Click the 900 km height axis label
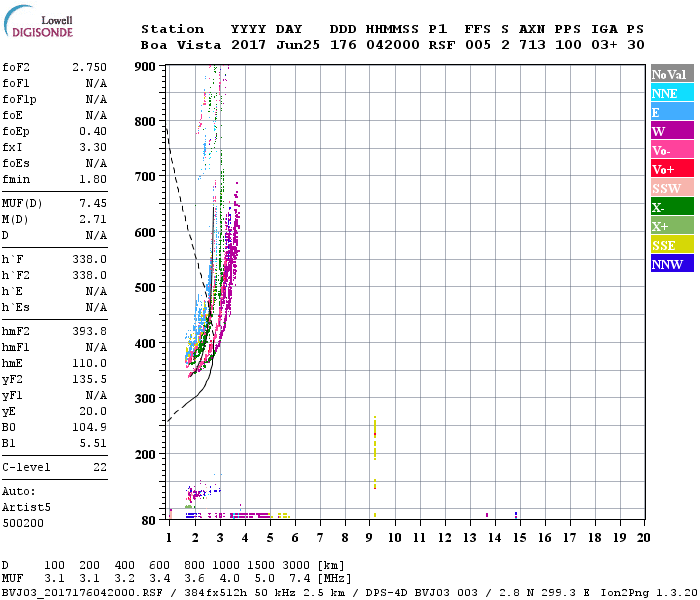Screen dimensions: 700x600 (x=144, y=66)
